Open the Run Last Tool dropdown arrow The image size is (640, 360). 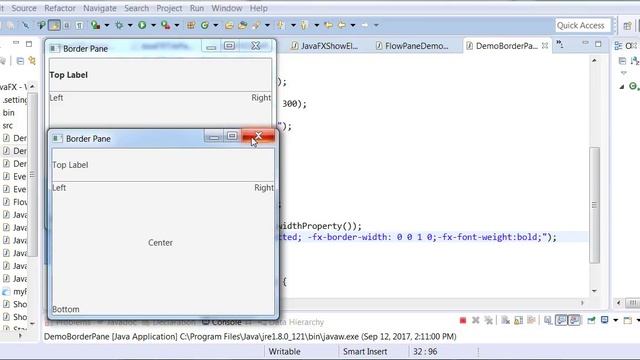177,25
